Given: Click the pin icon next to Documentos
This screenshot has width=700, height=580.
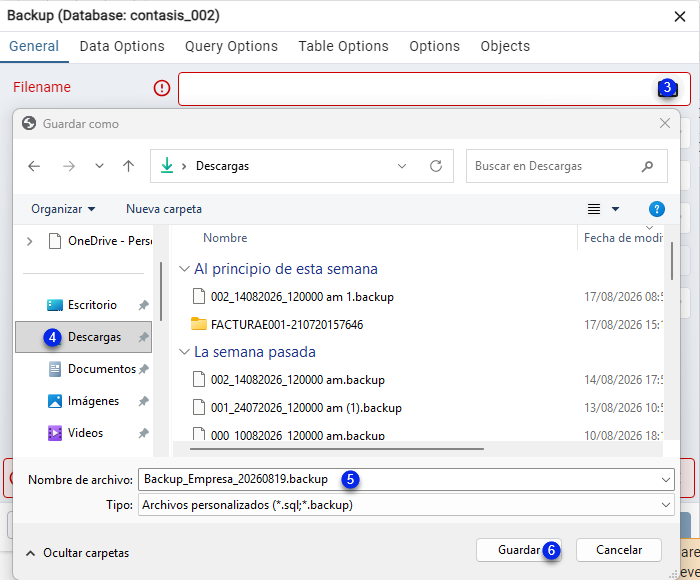Looking at the screenshot, I should pos(143,369).
